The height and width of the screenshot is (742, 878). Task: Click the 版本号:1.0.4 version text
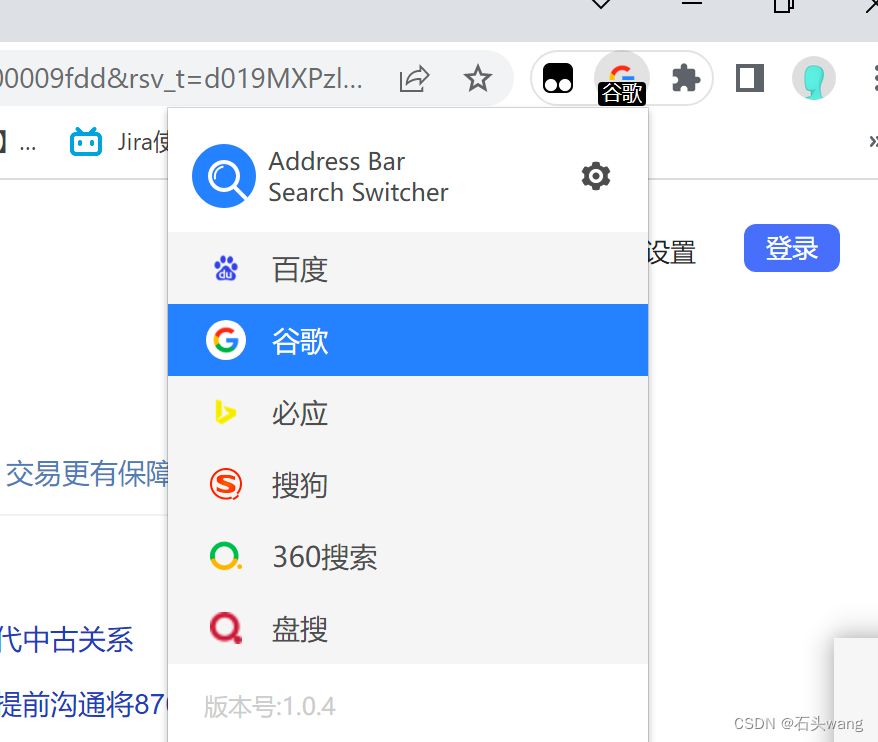269,707
